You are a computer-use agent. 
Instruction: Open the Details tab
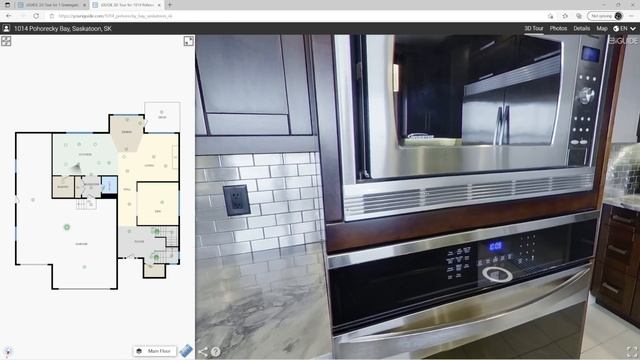[x=581, y=29]
